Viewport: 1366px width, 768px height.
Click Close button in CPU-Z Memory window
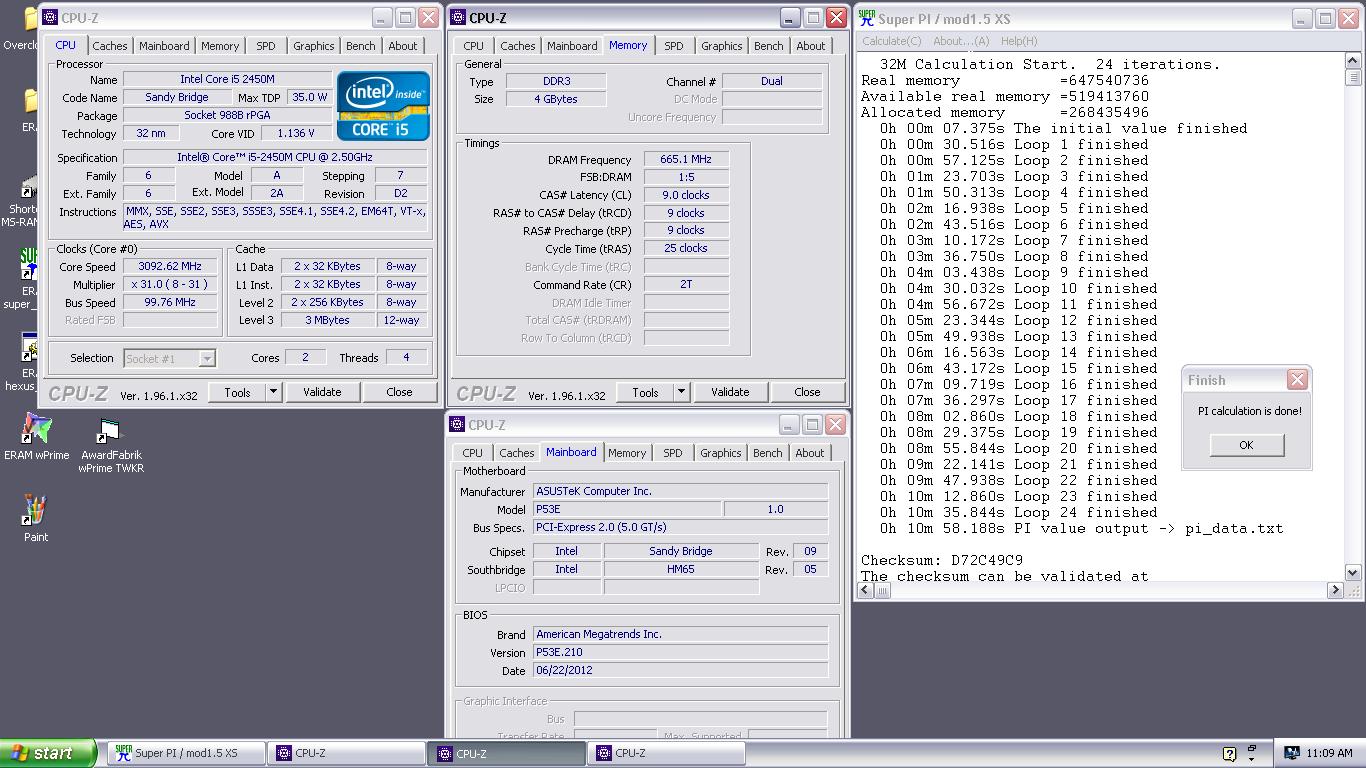[807, 392]
